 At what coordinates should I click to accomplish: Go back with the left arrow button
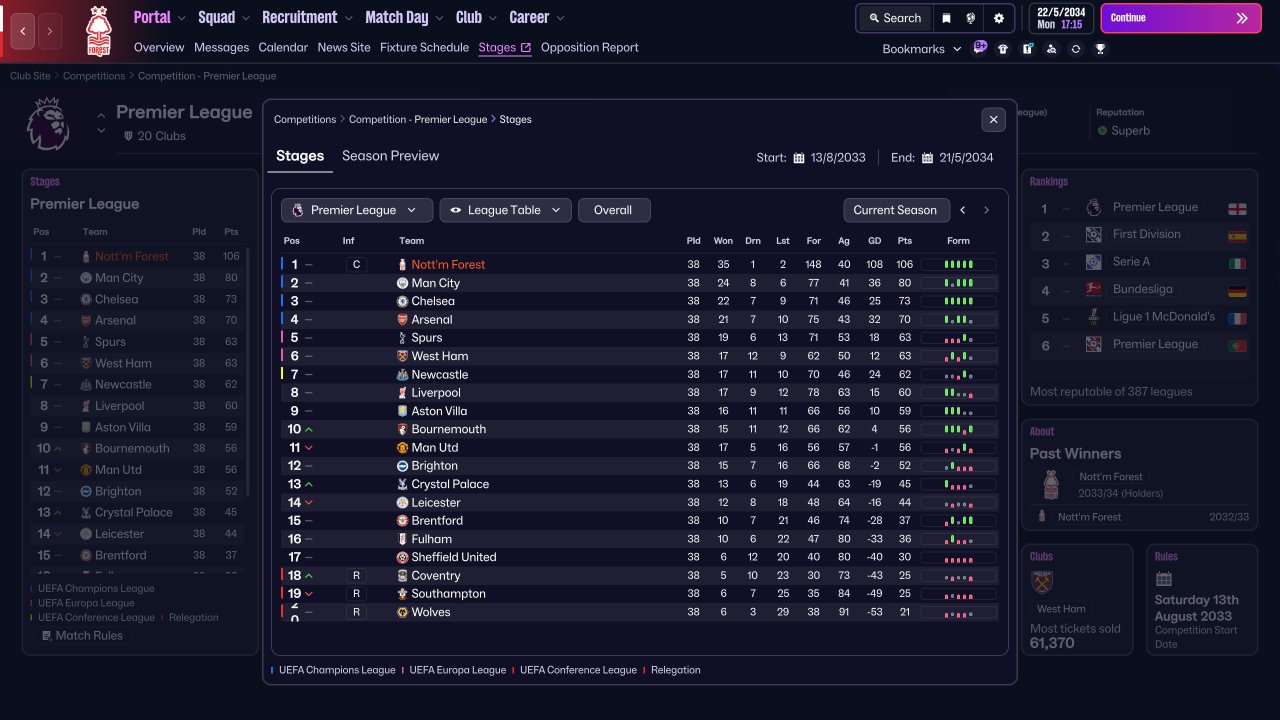tap(23, 31)
